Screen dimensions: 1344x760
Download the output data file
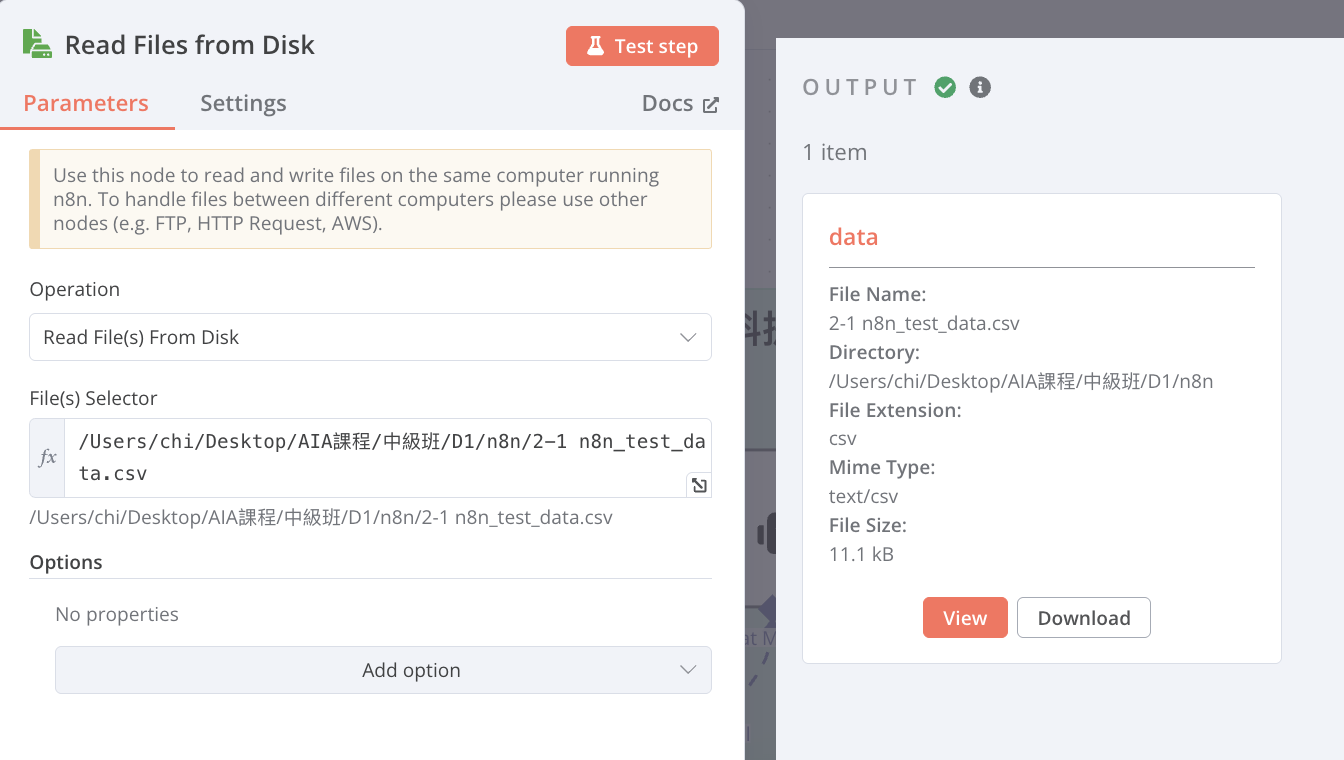point(1083,618)
